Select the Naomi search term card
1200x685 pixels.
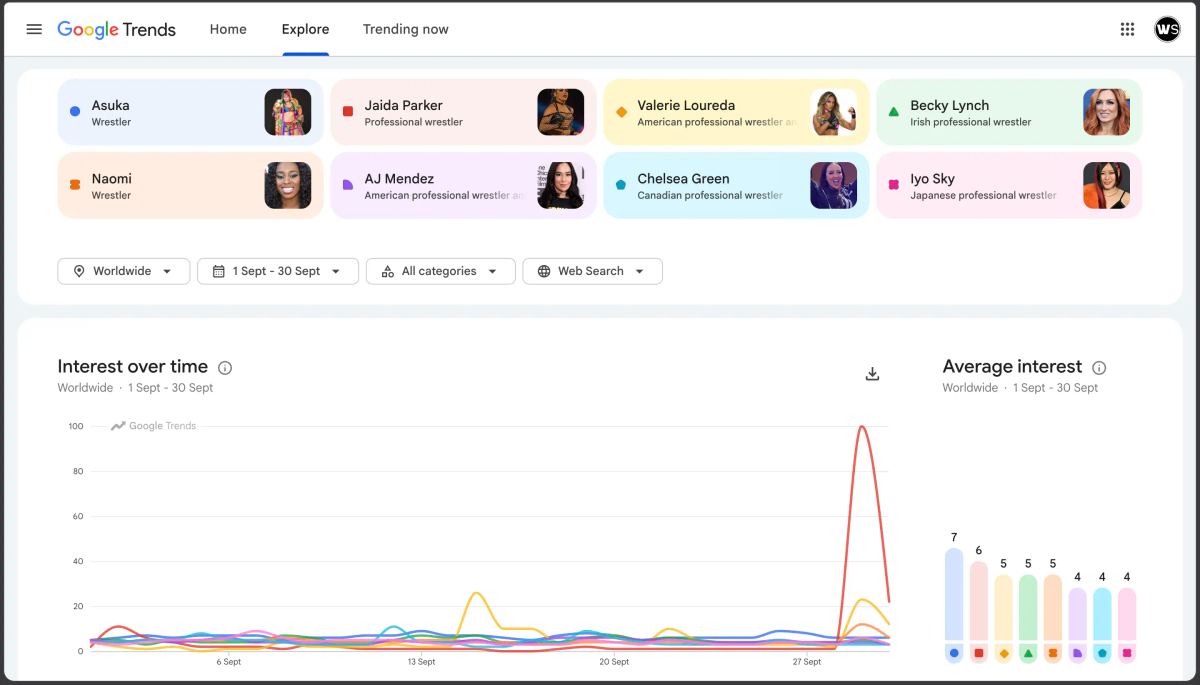click(x=190, y=185)
